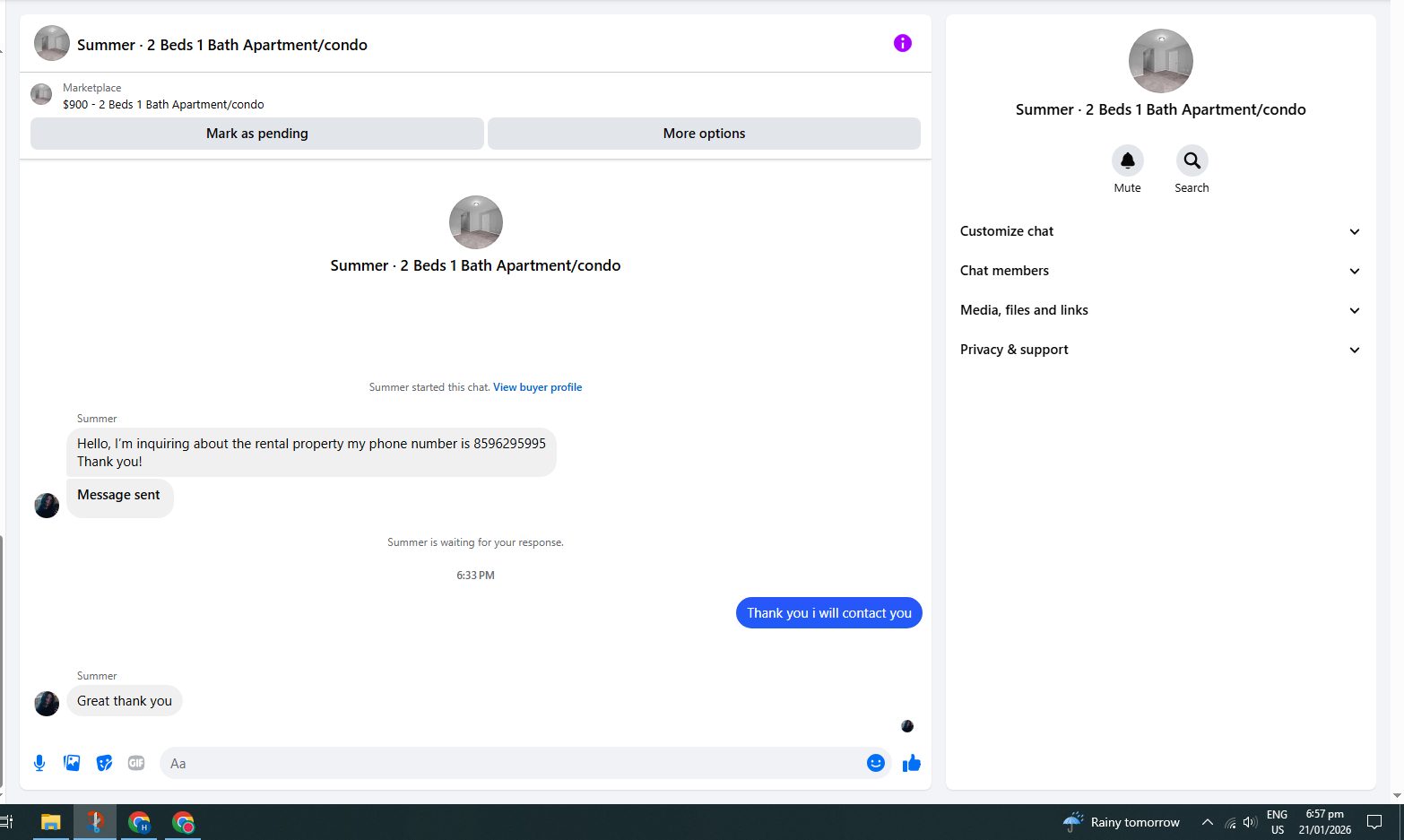Open the taskbar clock showing 6:57 pm
The image size is (1404, 840).
pyautogui.click(x=1325, y=822)
